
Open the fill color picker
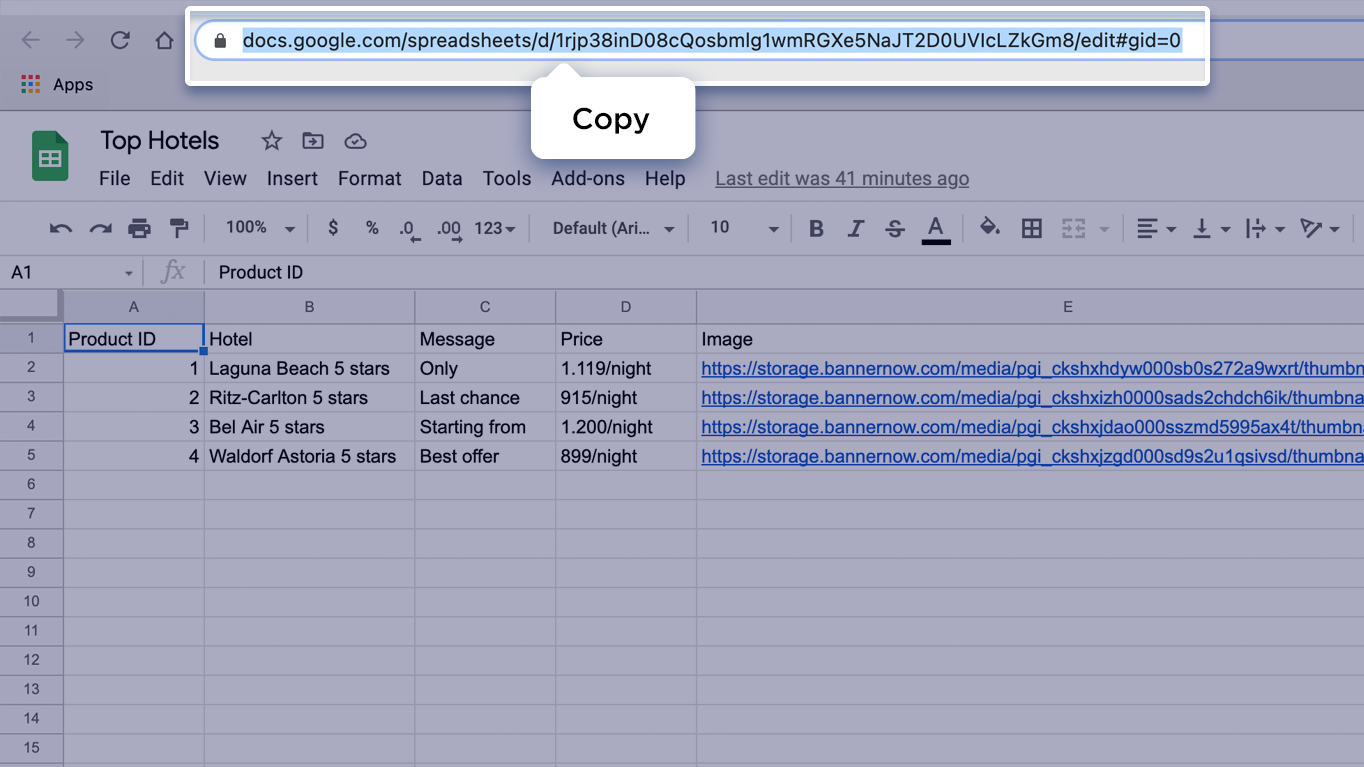(990, 228)
